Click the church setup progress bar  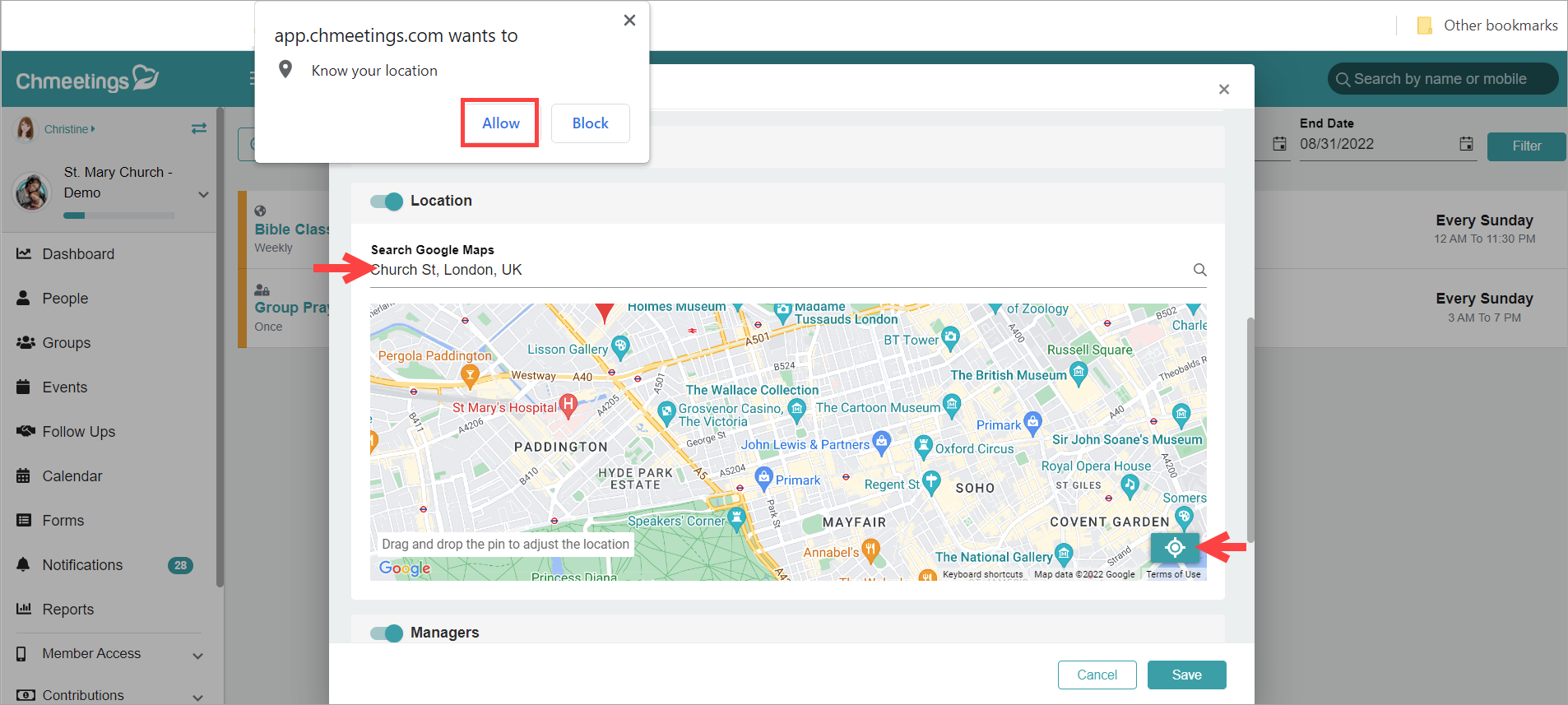(x=119, y=216)
